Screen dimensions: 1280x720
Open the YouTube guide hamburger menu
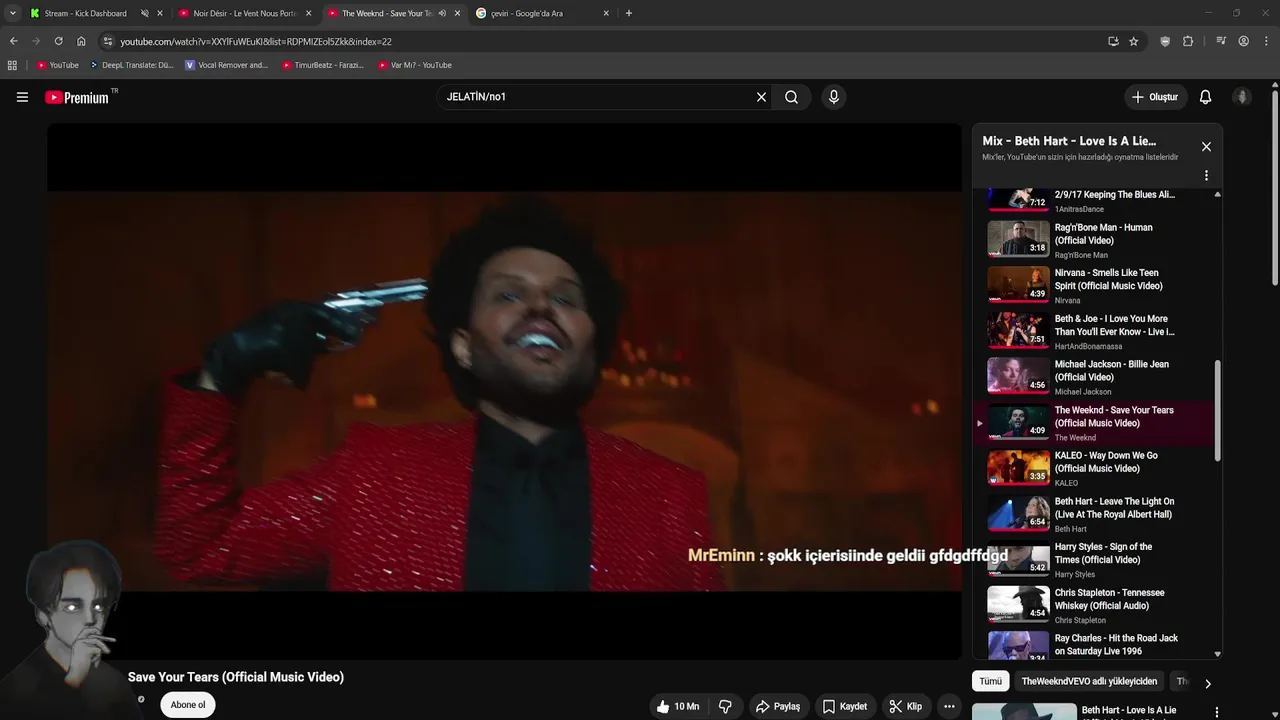point(22,97)
